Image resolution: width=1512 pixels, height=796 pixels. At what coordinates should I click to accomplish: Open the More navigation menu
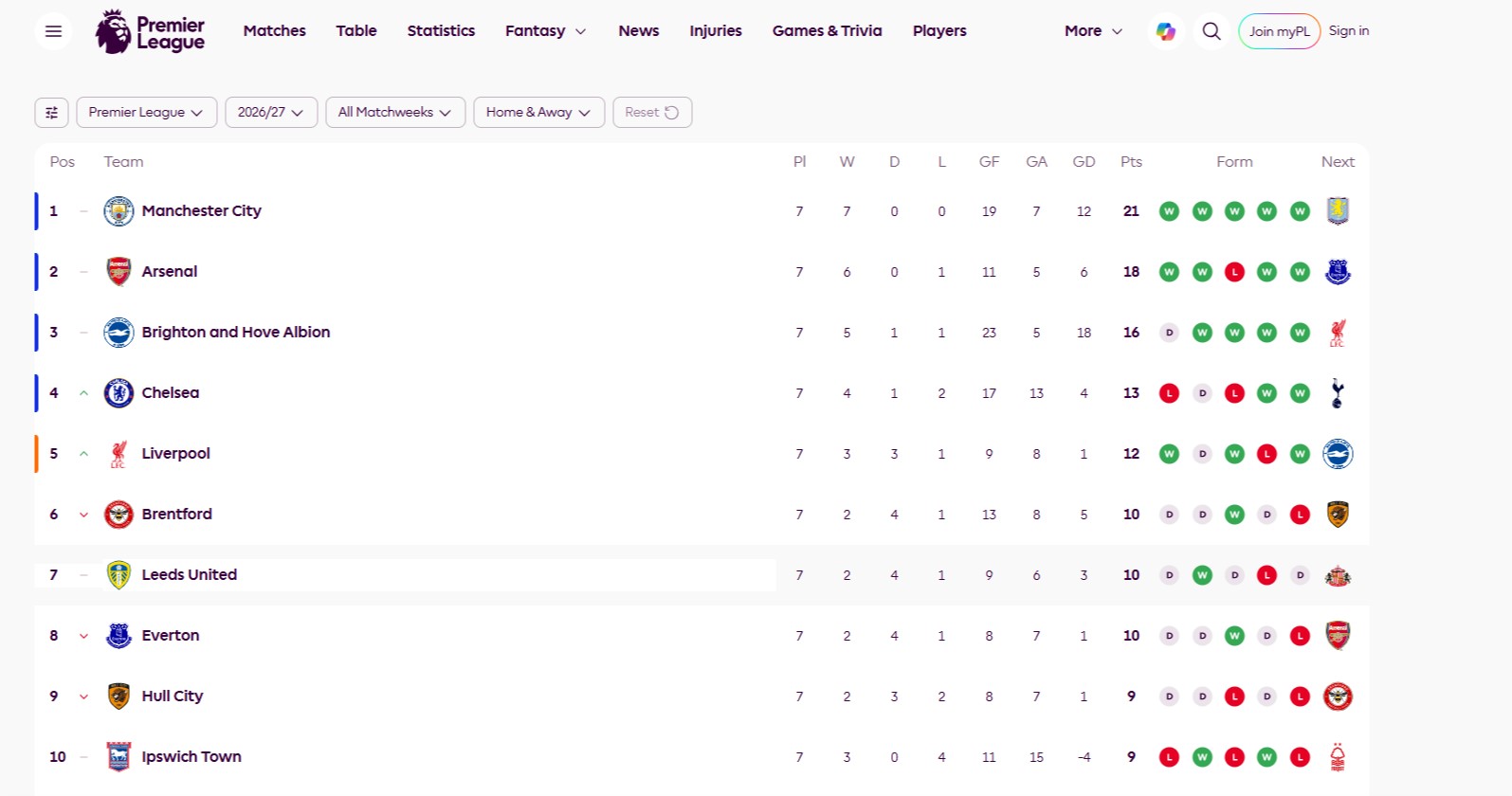click(1093, 31)
